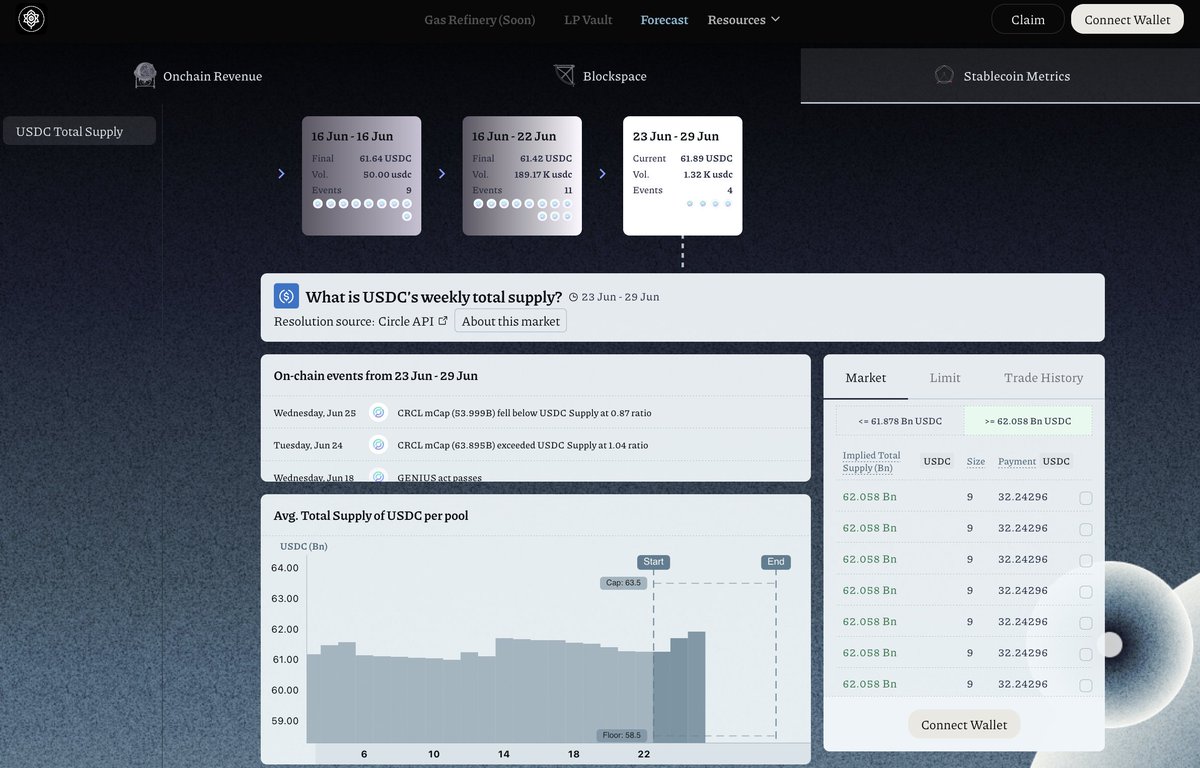
Task: Open the Gas Refinery (Soon) menu item
Action: 480,20
